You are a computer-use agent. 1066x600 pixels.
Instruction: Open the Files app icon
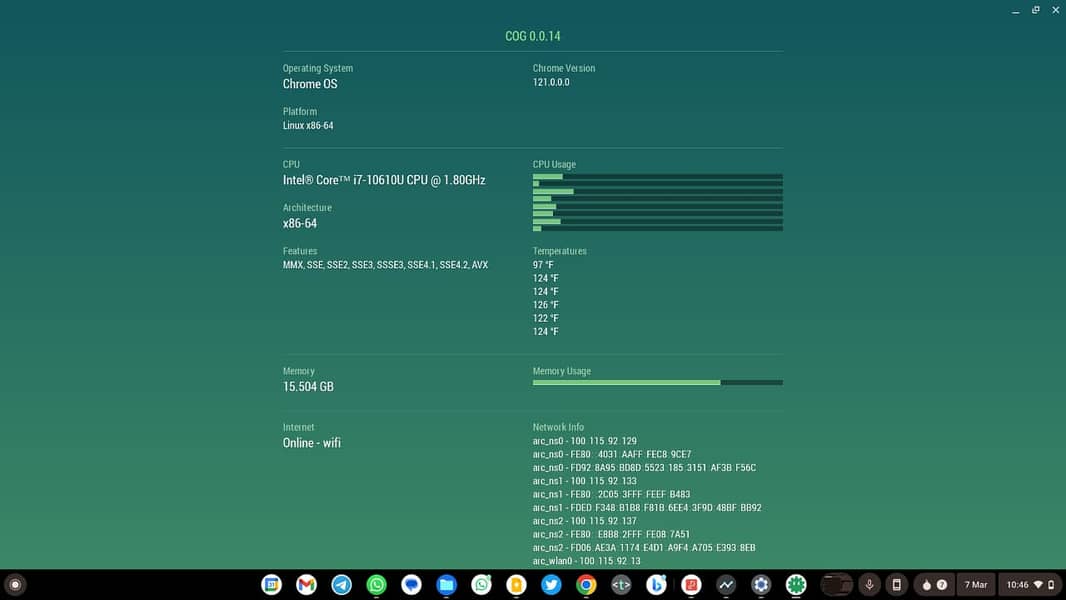(x=446, y=585)
